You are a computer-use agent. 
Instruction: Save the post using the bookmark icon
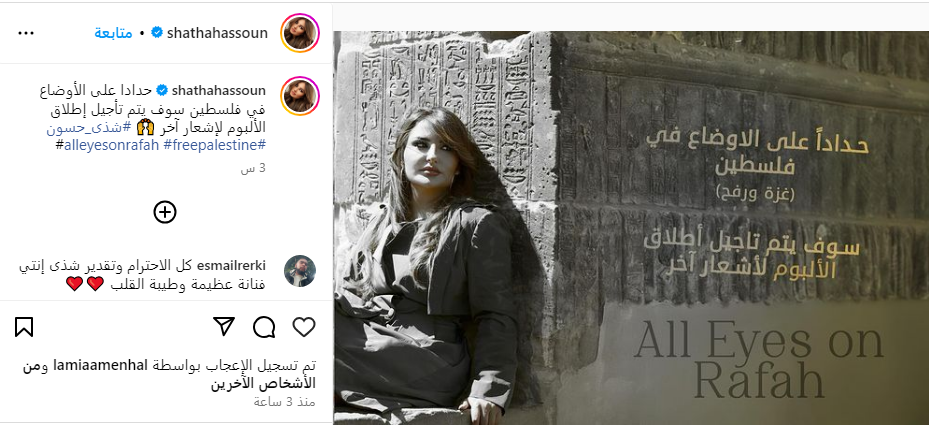coord(24,327)
